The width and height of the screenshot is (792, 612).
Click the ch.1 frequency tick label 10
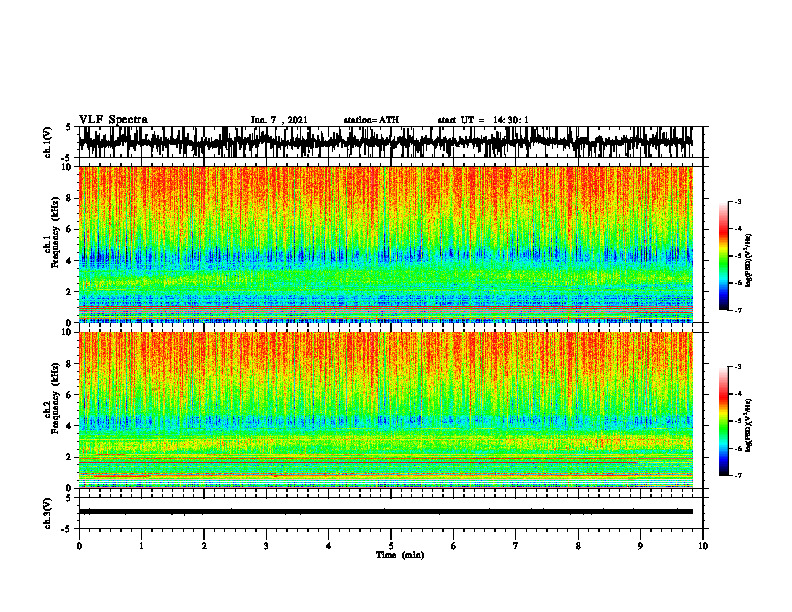tap(68, 167)
